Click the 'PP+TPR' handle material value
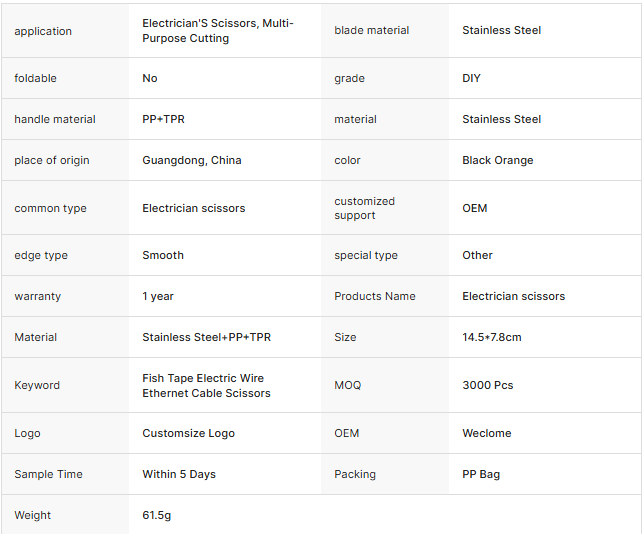 (x=163, y=119)
